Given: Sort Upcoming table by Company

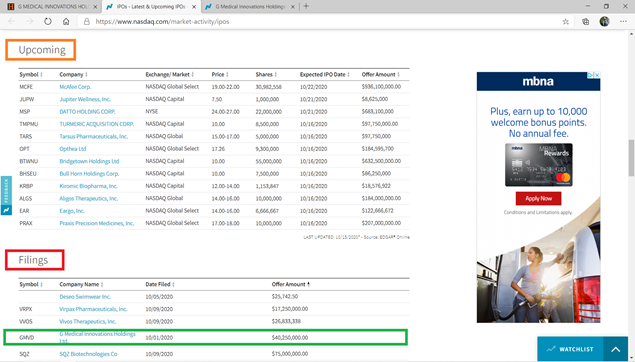Looking at the screenshot, I should pyautogui.click(x=73, y=75).
